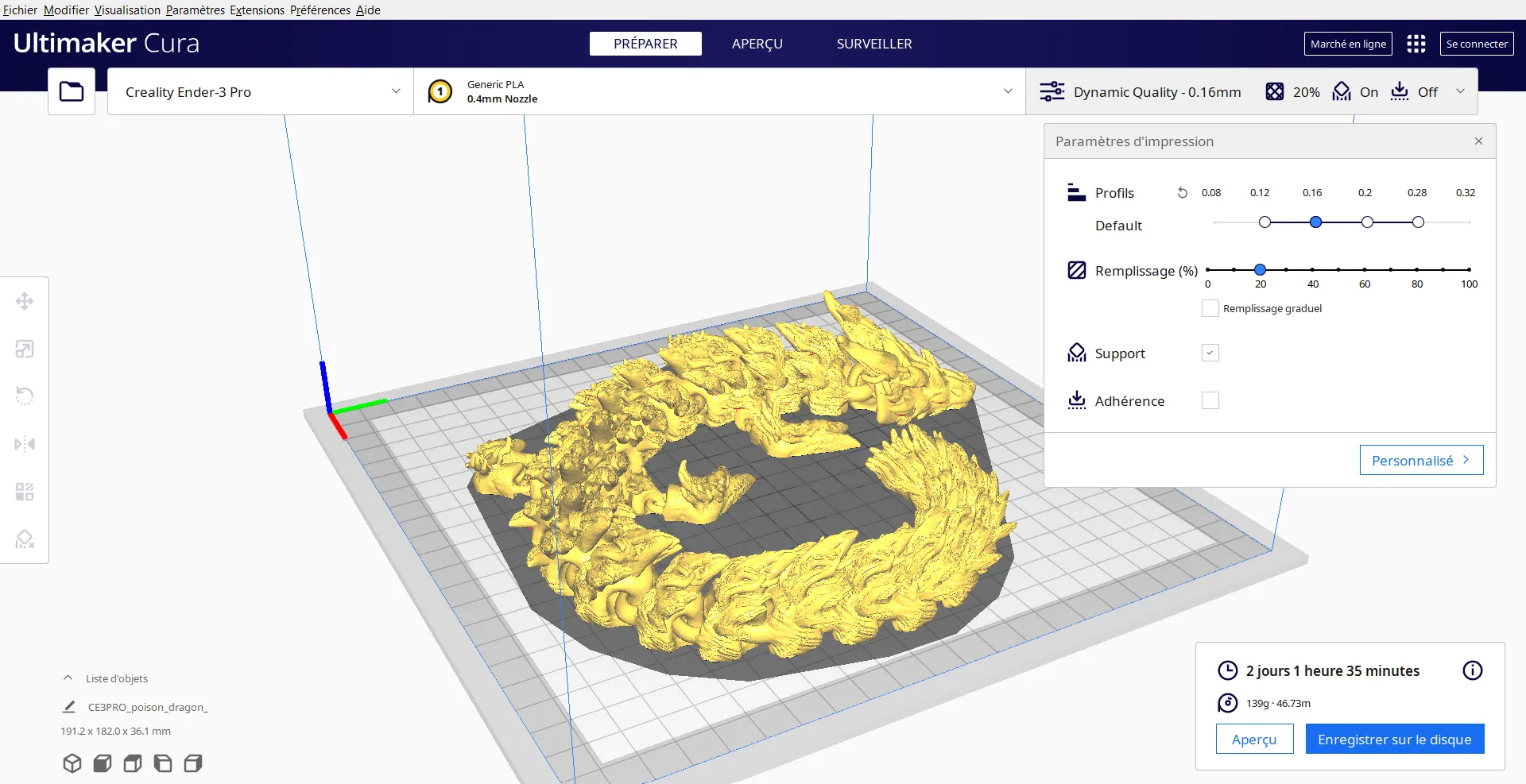Click the 191.2 x 182.0 x 36.1 mm dimensions
Viewport: 1526px width, 784px height.
[x=116, y=731]
